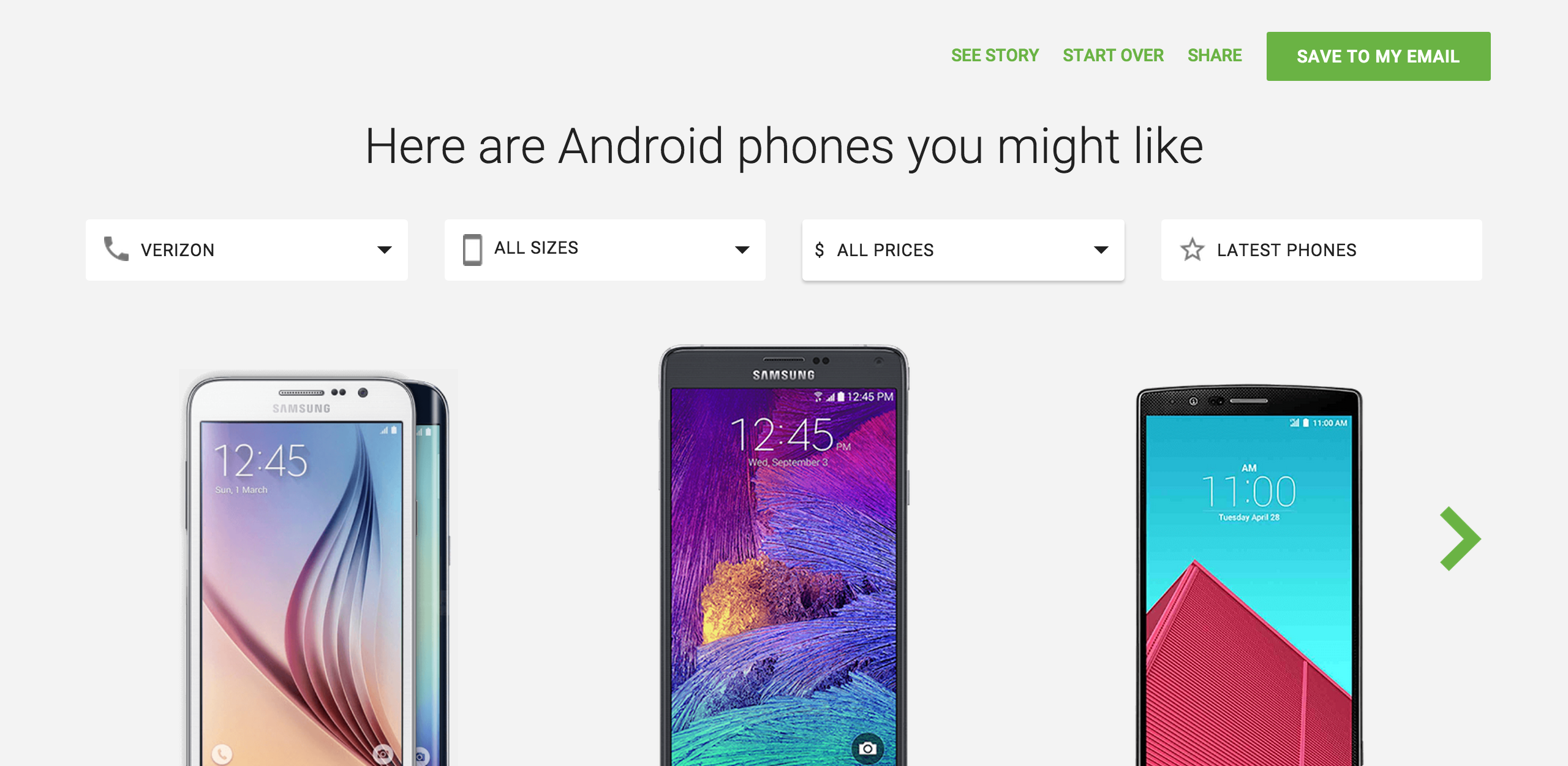Toggle the Latest Phones filter
Viewport: 1568px width, 766px height.
point(1321,250)
